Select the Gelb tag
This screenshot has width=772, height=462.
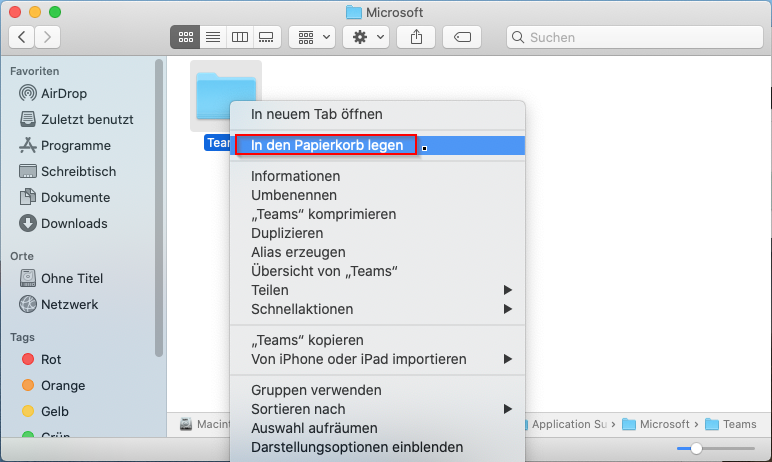coord(45,411)
